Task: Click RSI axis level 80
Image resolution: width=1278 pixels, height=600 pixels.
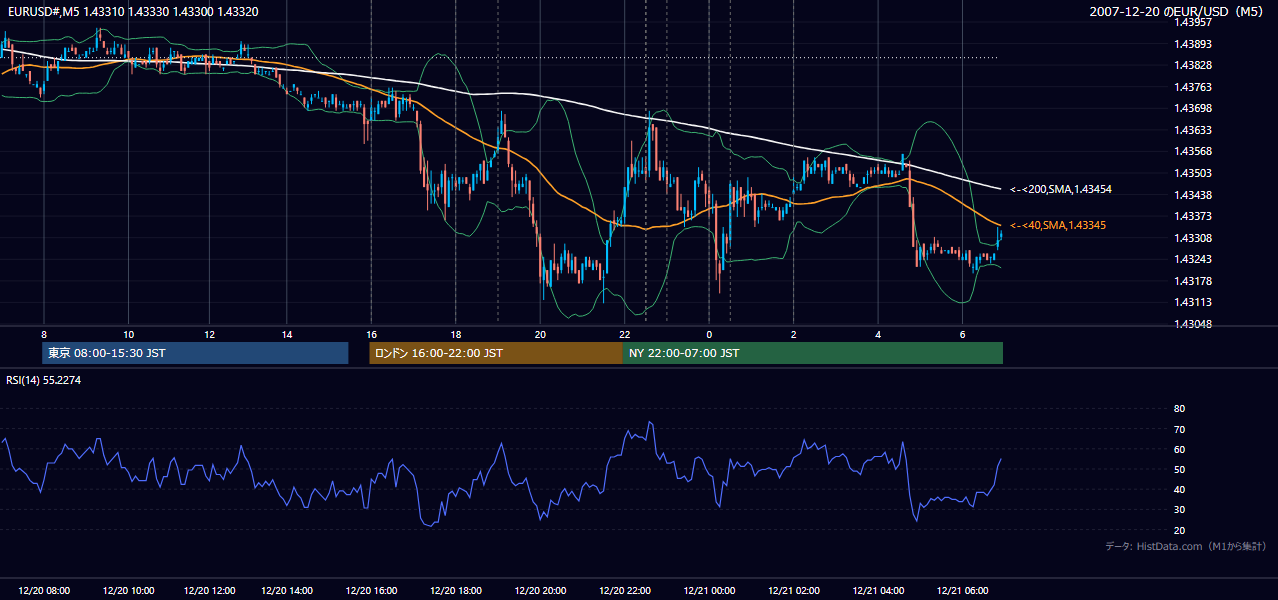Action: pos(1179,409)
